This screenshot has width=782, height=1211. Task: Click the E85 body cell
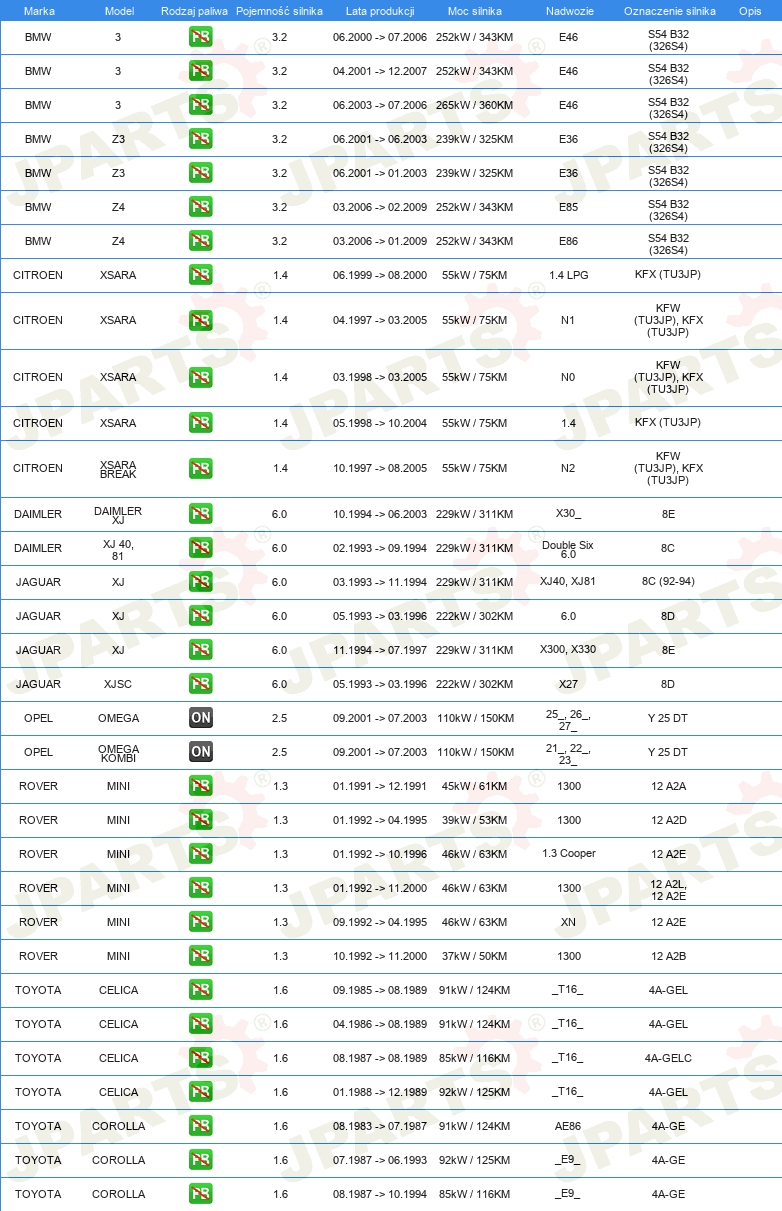568,208
